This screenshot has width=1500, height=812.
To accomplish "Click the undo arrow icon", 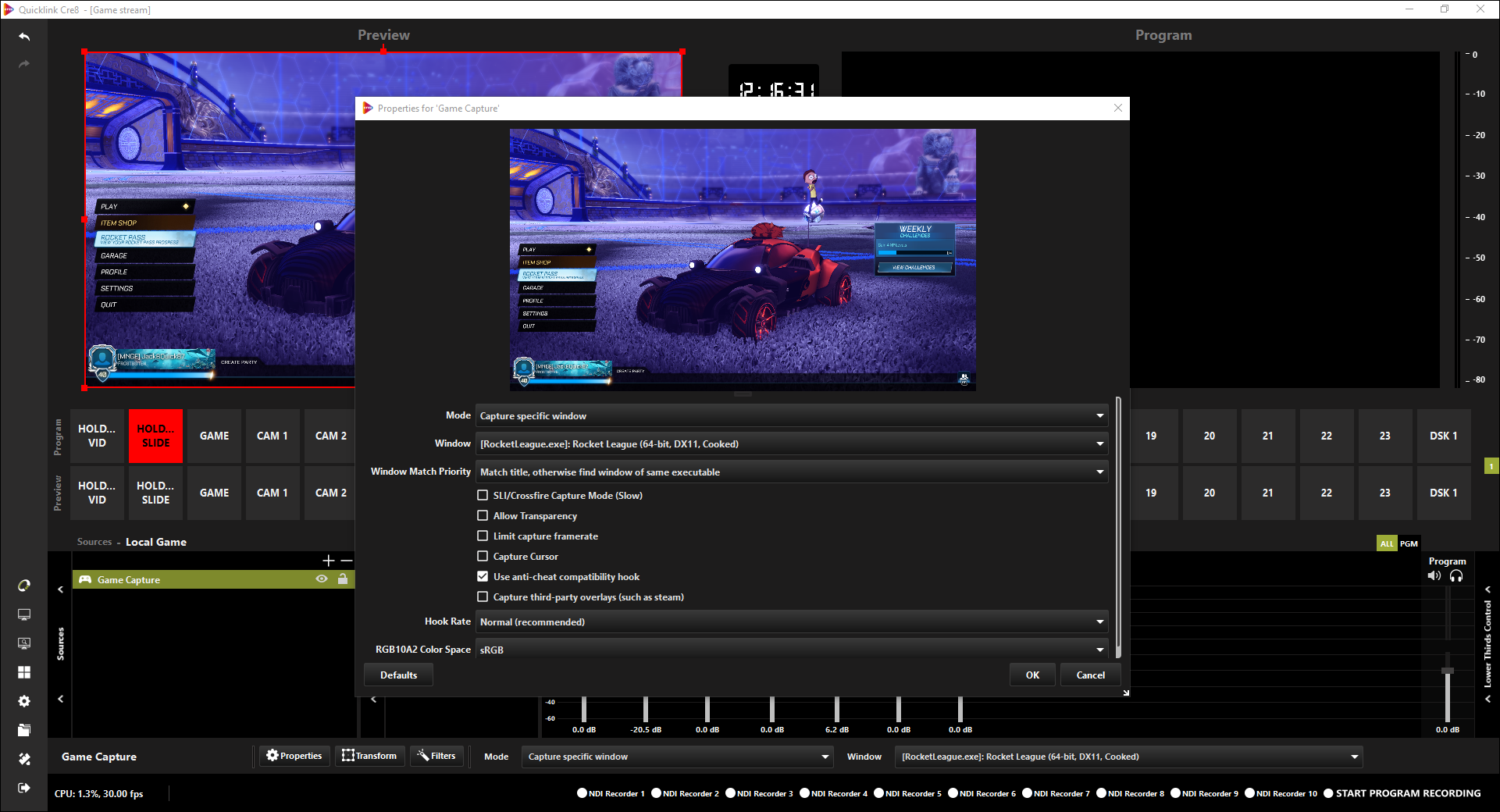I will [x=24, y=37].
